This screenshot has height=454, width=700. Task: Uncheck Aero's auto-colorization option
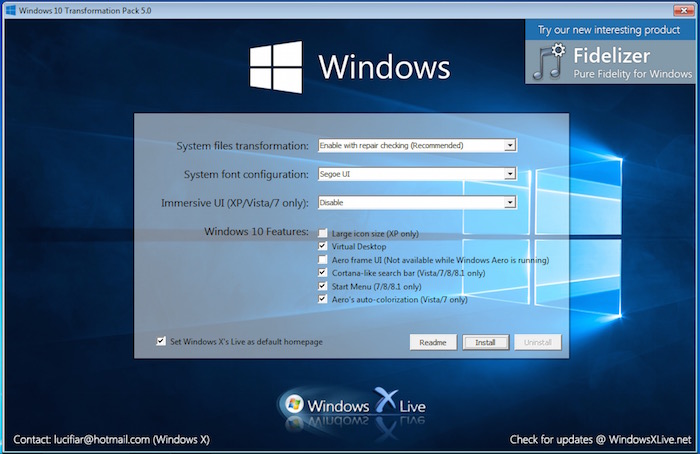322,299
